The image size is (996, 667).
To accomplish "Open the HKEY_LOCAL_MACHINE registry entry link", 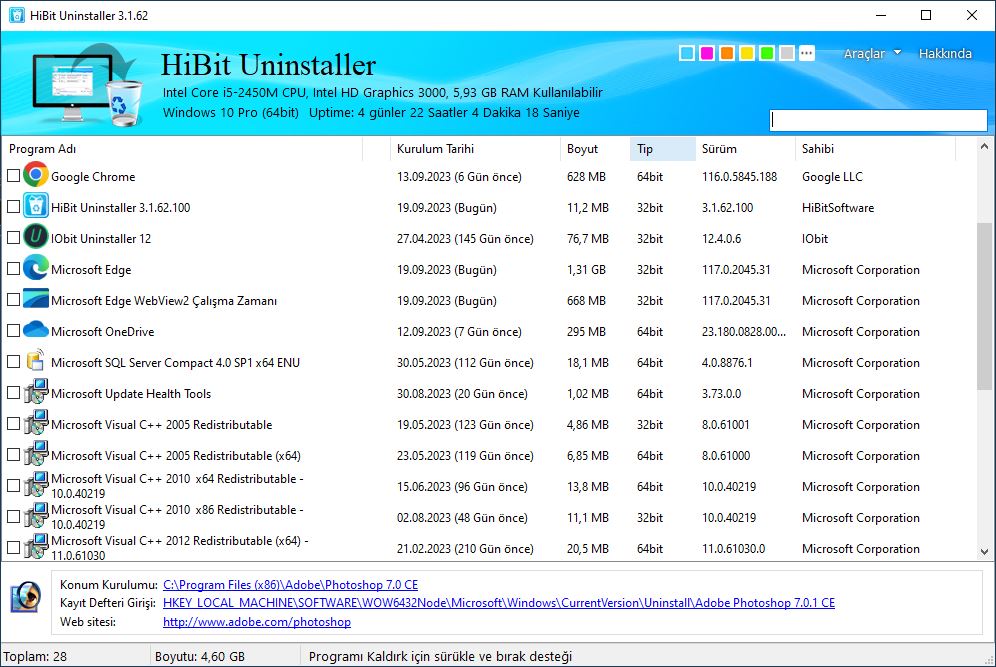I will click(x=499, y=603).
